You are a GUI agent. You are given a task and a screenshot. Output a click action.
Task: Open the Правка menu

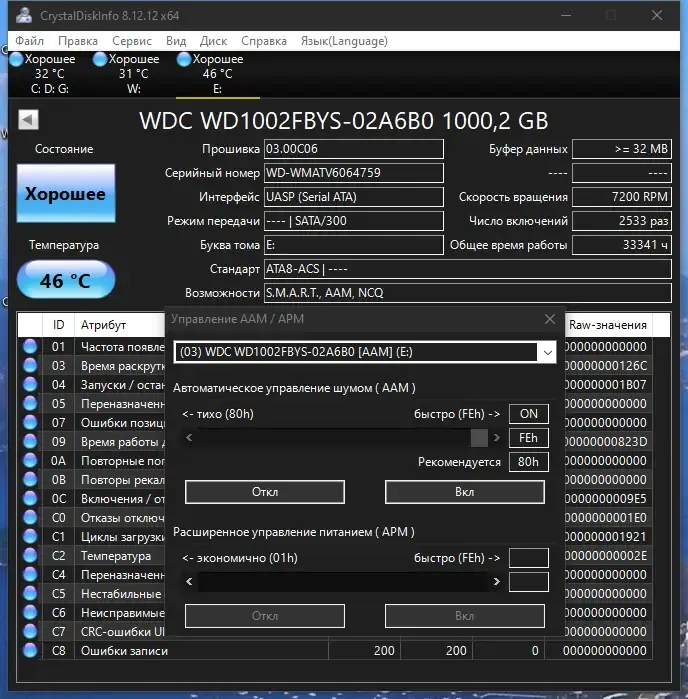click(x=78, y=41)
